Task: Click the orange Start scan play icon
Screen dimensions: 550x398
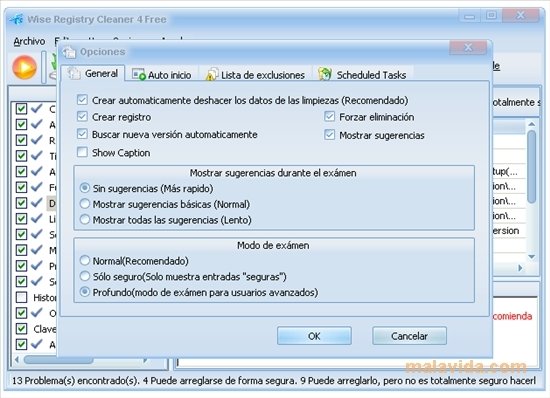Action: point(25,67)
